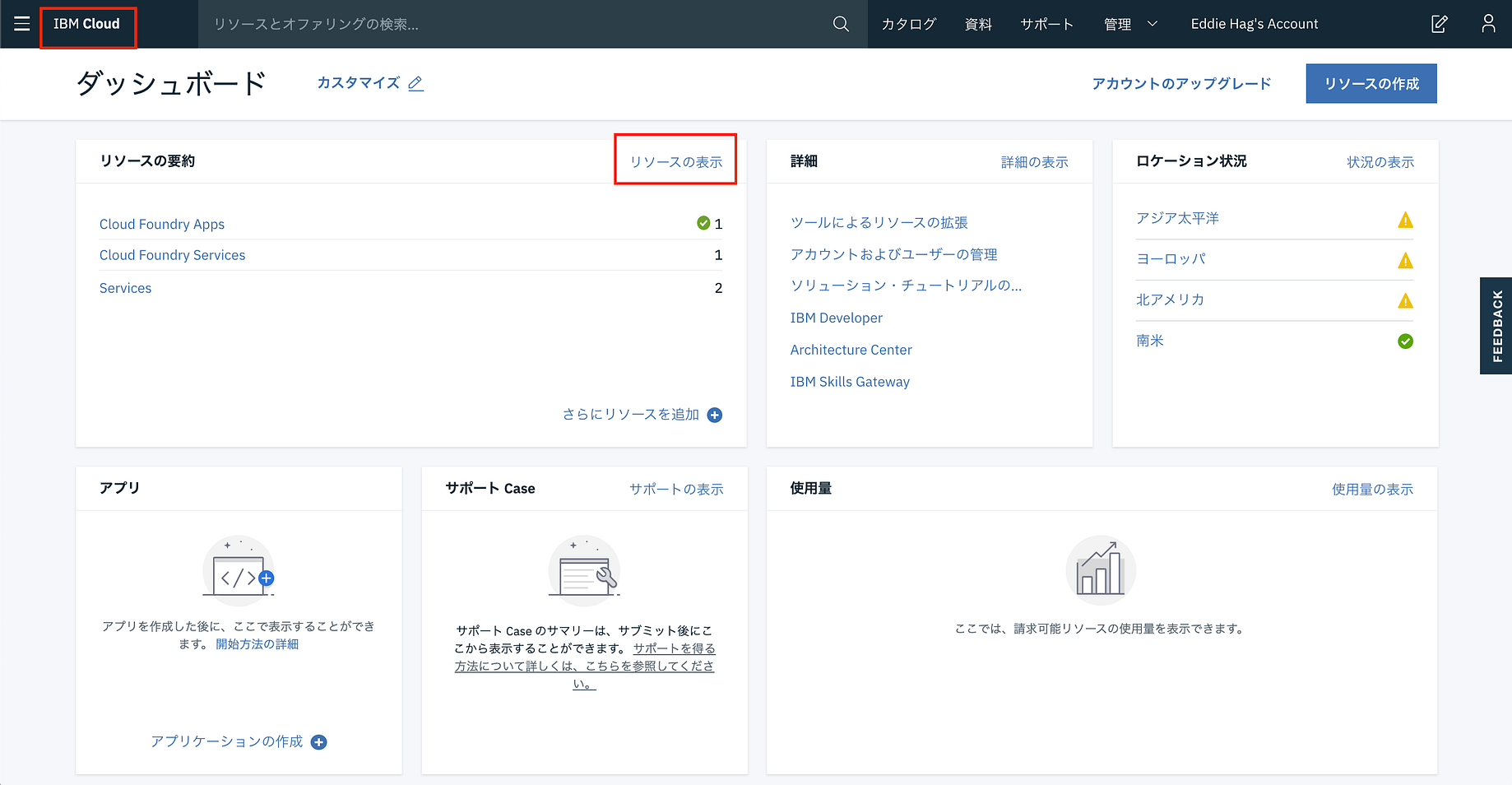Open the カタログ menu item
The image size is (1512, 785).
pyautogui.click(x=909, y=24)
